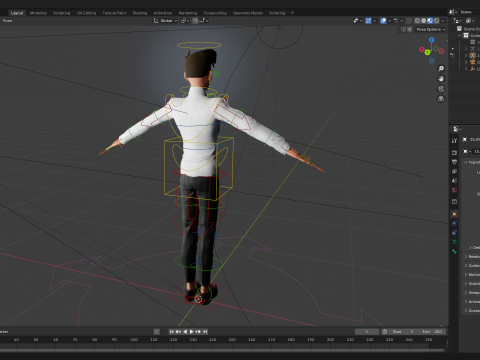Image resolution: width=480 pixels, height=360 pixels.
Task: Switch to the Geometry Nodes workspace tab
Action: tap(248, 13)
